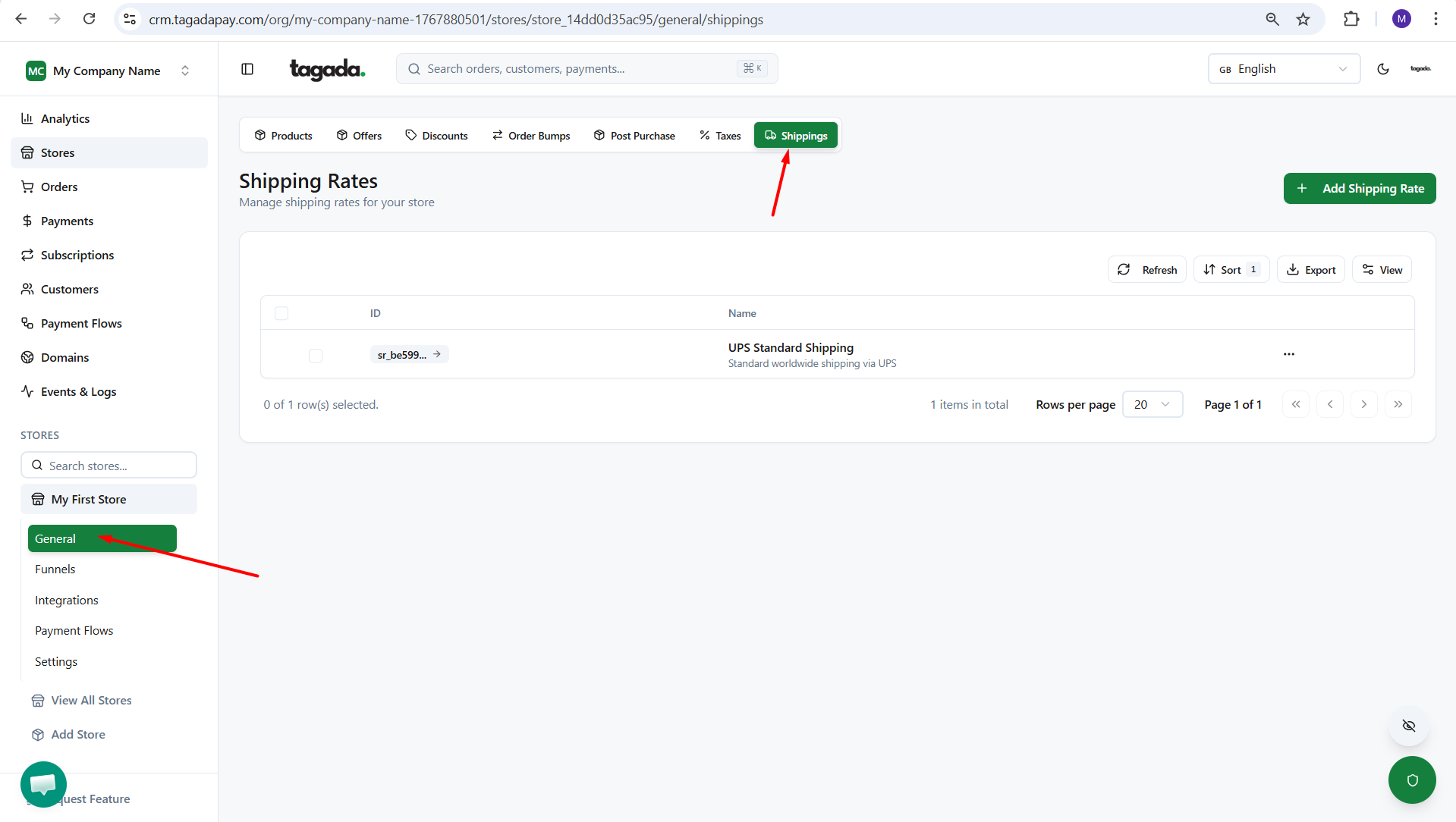
Task: Open row actions three-dot menu
Action: 1288,354
